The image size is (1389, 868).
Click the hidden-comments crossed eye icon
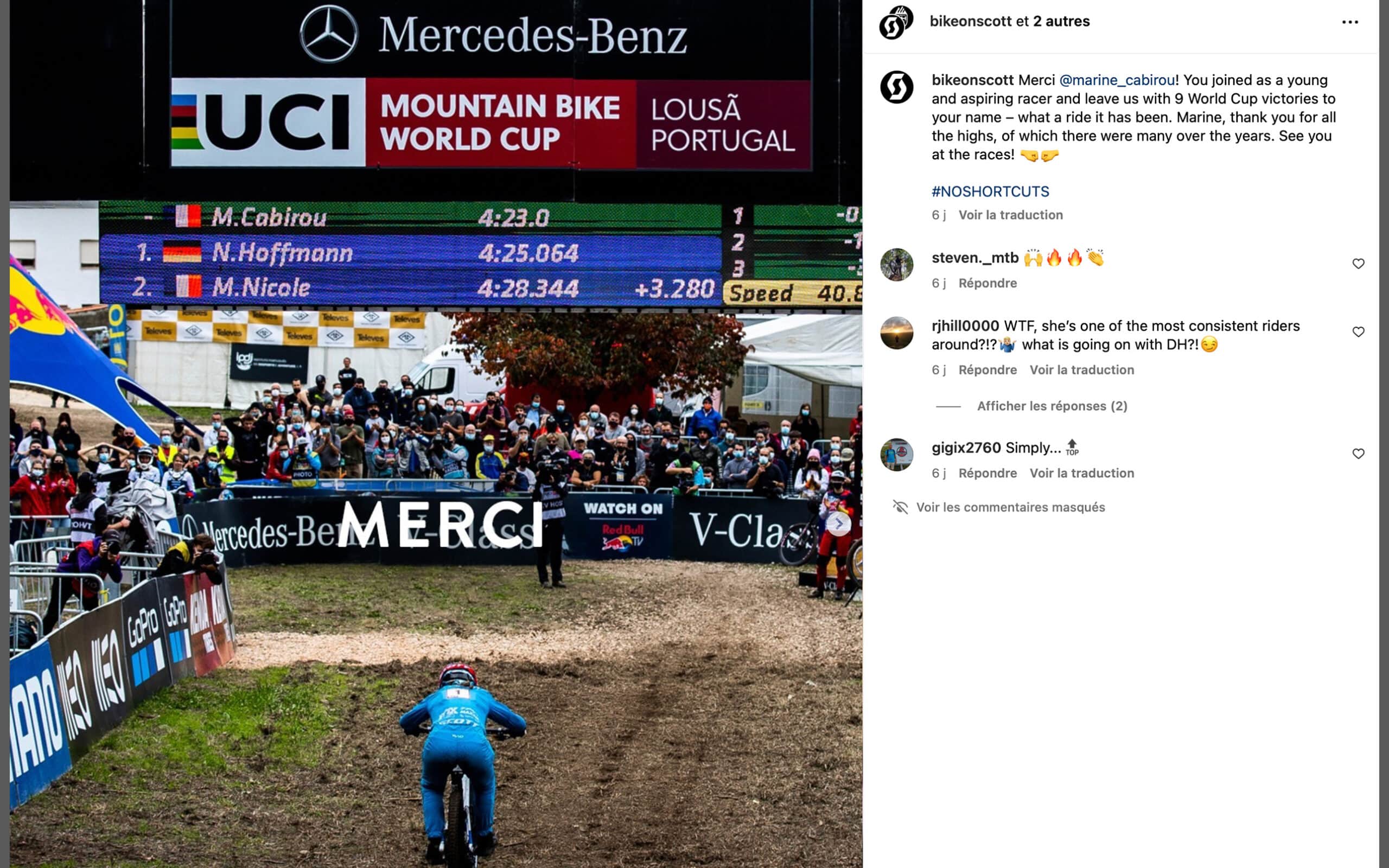(900, 507)
